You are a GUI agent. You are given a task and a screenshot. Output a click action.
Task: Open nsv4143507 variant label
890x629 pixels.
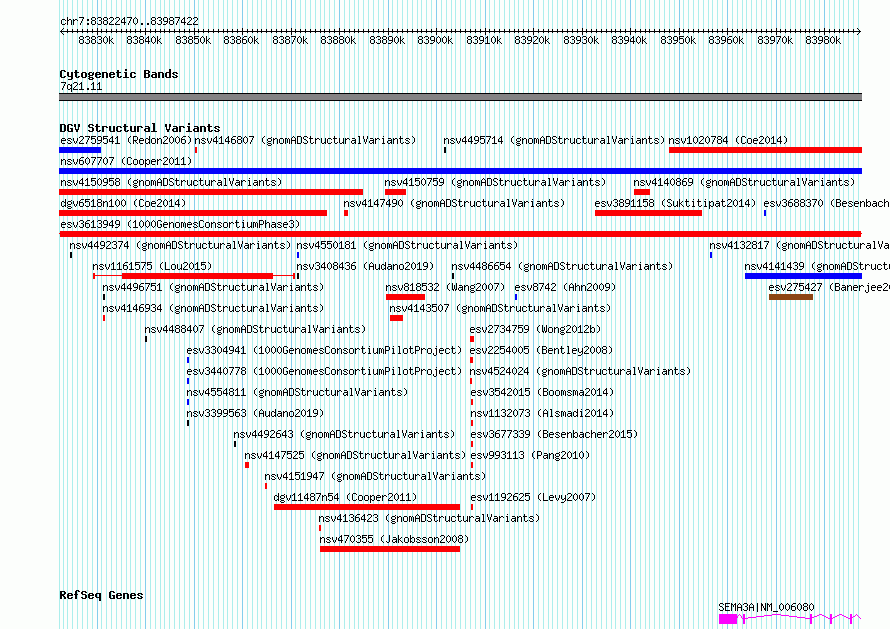coord(500,308)
